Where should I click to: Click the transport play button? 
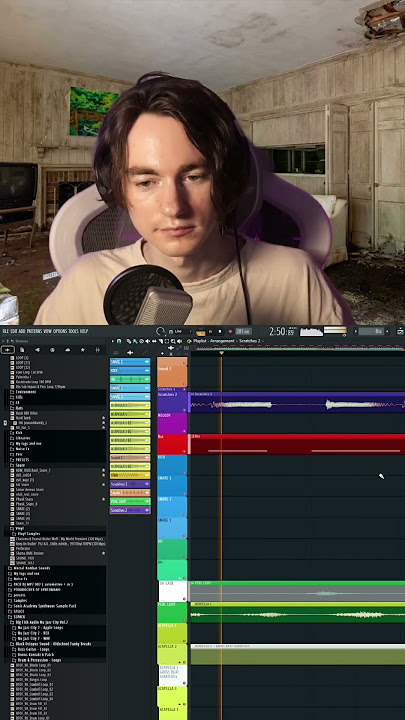point(211,332)
